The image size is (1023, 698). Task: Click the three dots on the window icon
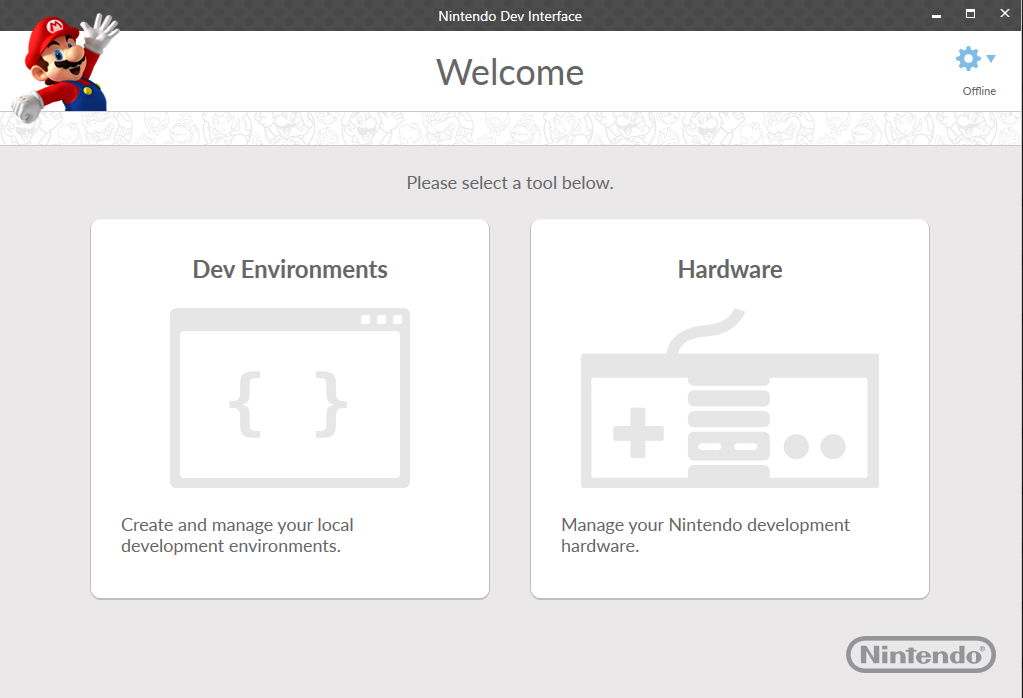tap(382, 319)
